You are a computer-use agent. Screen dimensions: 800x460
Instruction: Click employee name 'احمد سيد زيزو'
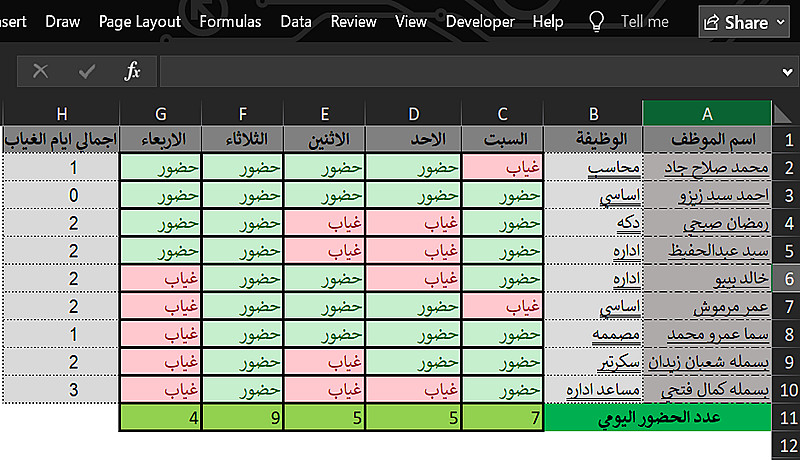[x=707, y=195]
